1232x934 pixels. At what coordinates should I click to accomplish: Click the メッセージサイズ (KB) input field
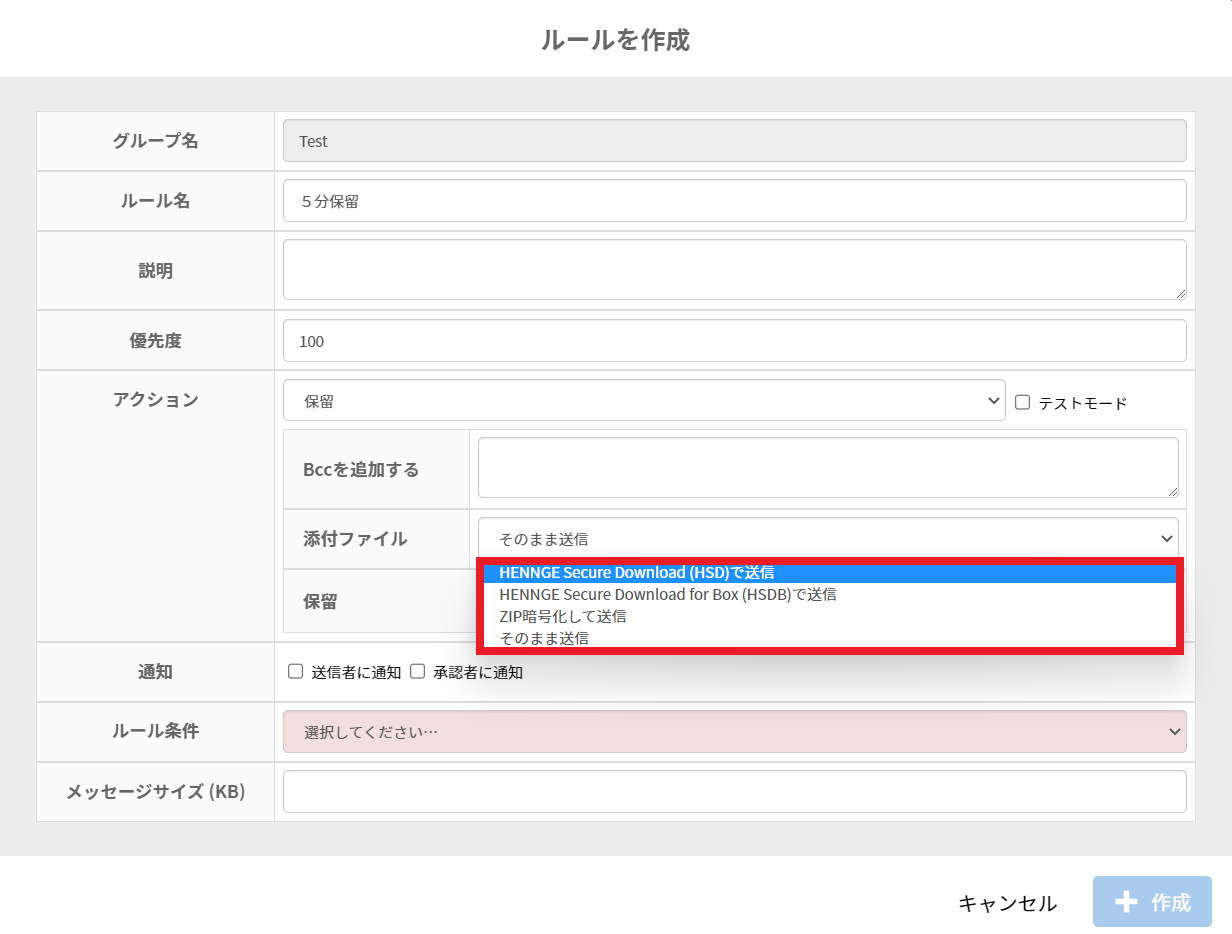tap(735, 792)
